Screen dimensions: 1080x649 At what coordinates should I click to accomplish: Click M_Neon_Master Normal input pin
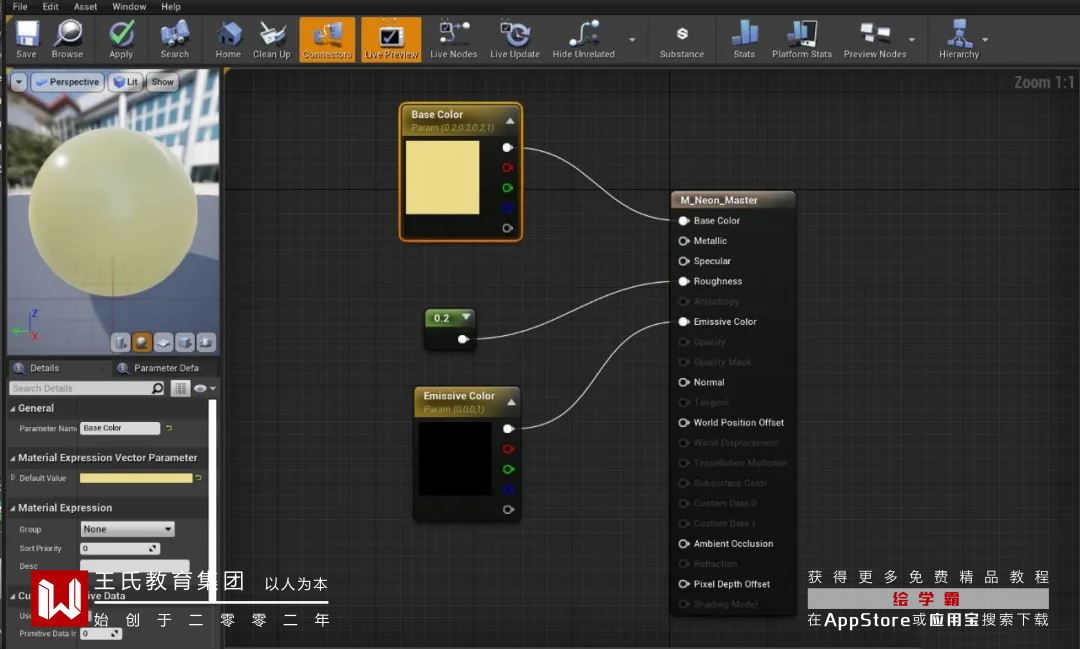tap(684, 382)
